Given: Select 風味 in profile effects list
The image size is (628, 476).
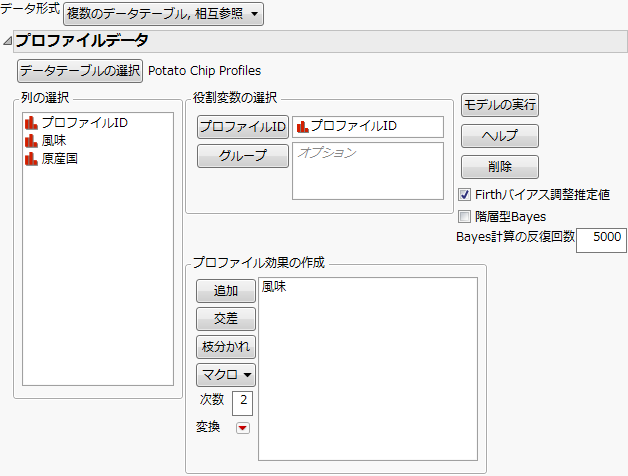Looking at the screenshot, I should pos(274,286).
